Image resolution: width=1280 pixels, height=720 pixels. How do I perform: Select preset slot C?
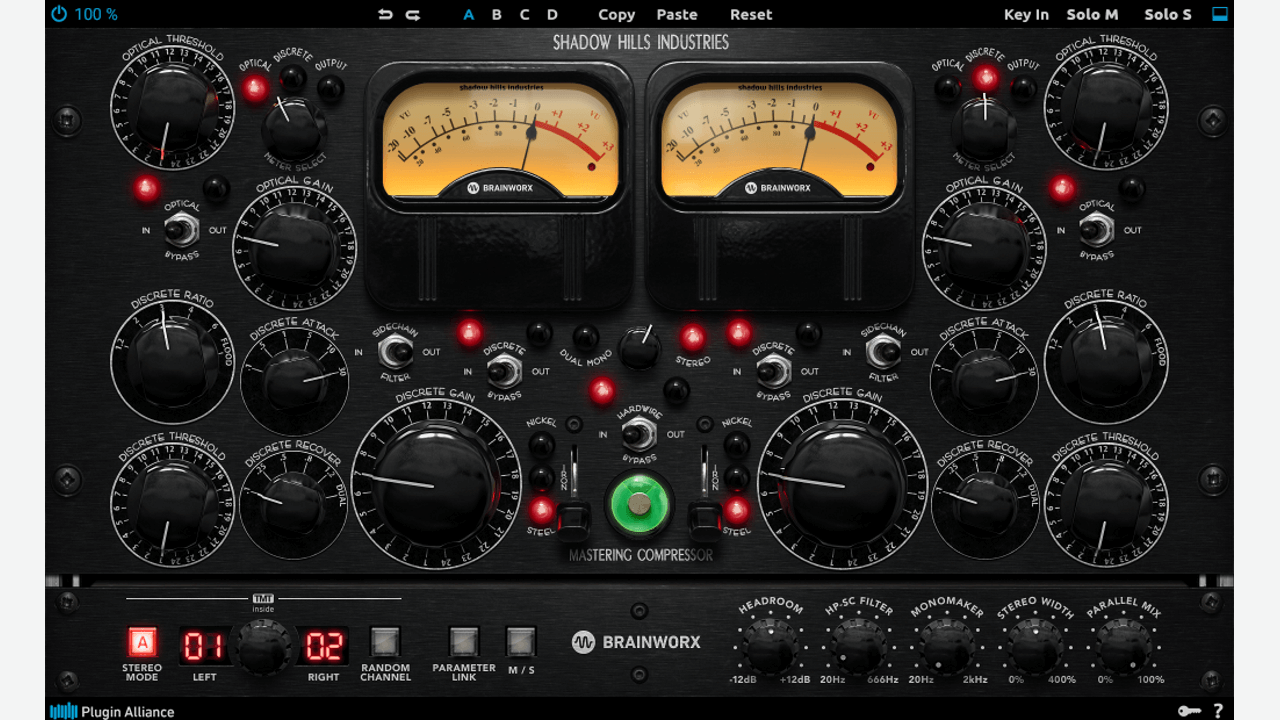[x=525, y=14]
